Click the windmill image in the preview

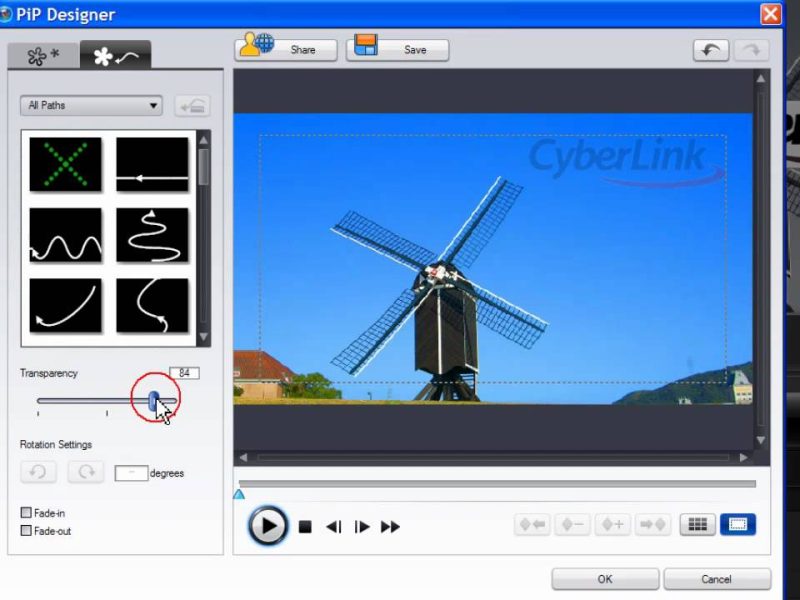click(439, 291)
